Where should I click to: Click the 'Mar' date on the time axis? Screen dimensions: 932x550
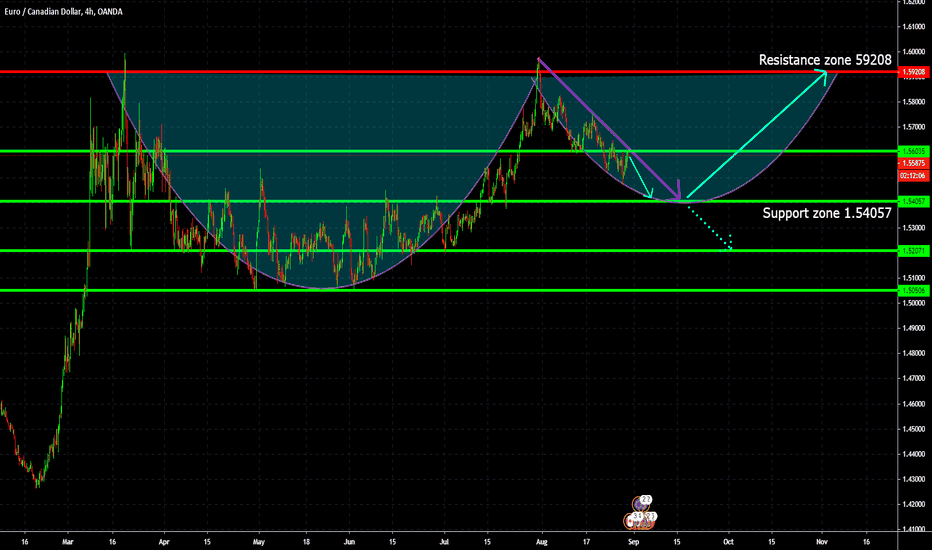pyautogui.click(x=68, y=542)
